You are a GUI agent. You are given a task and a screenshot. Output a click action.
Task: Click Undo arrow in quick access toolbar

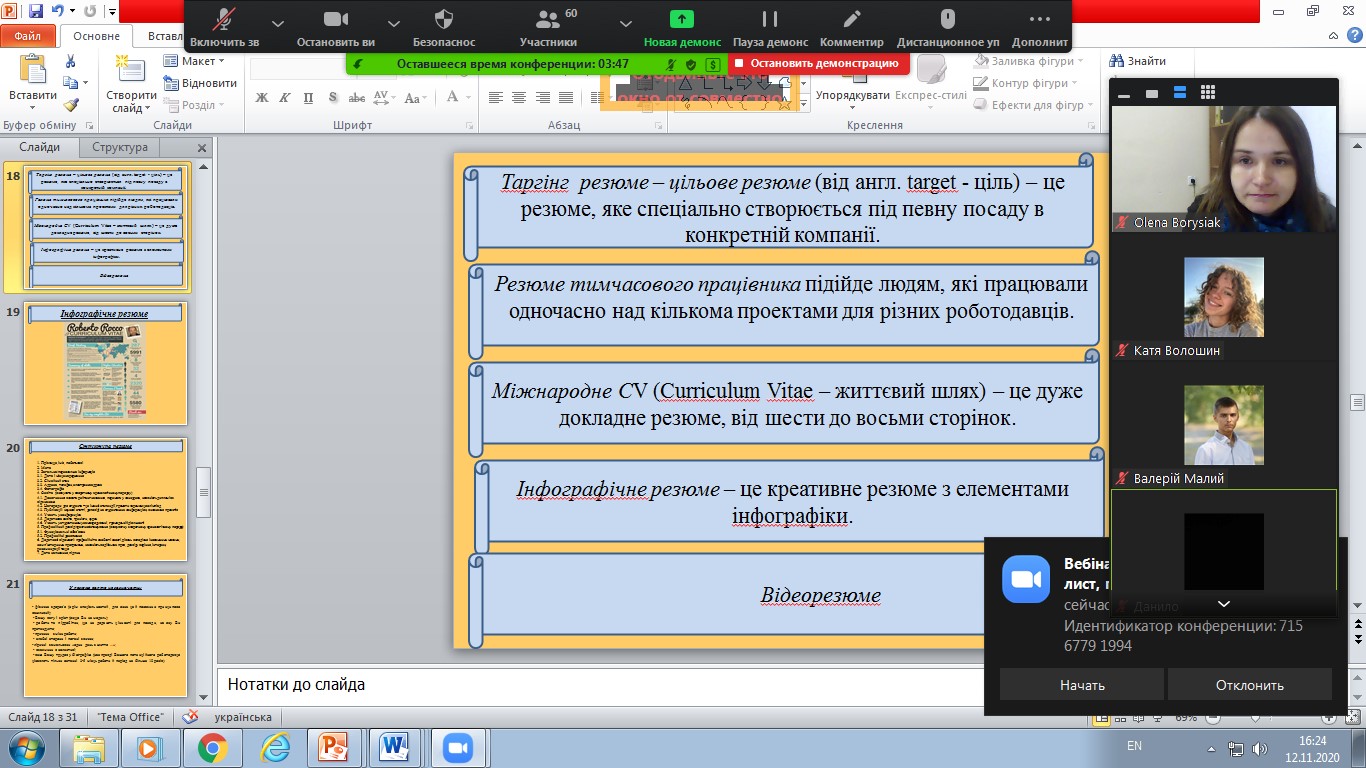click(59, 13)
